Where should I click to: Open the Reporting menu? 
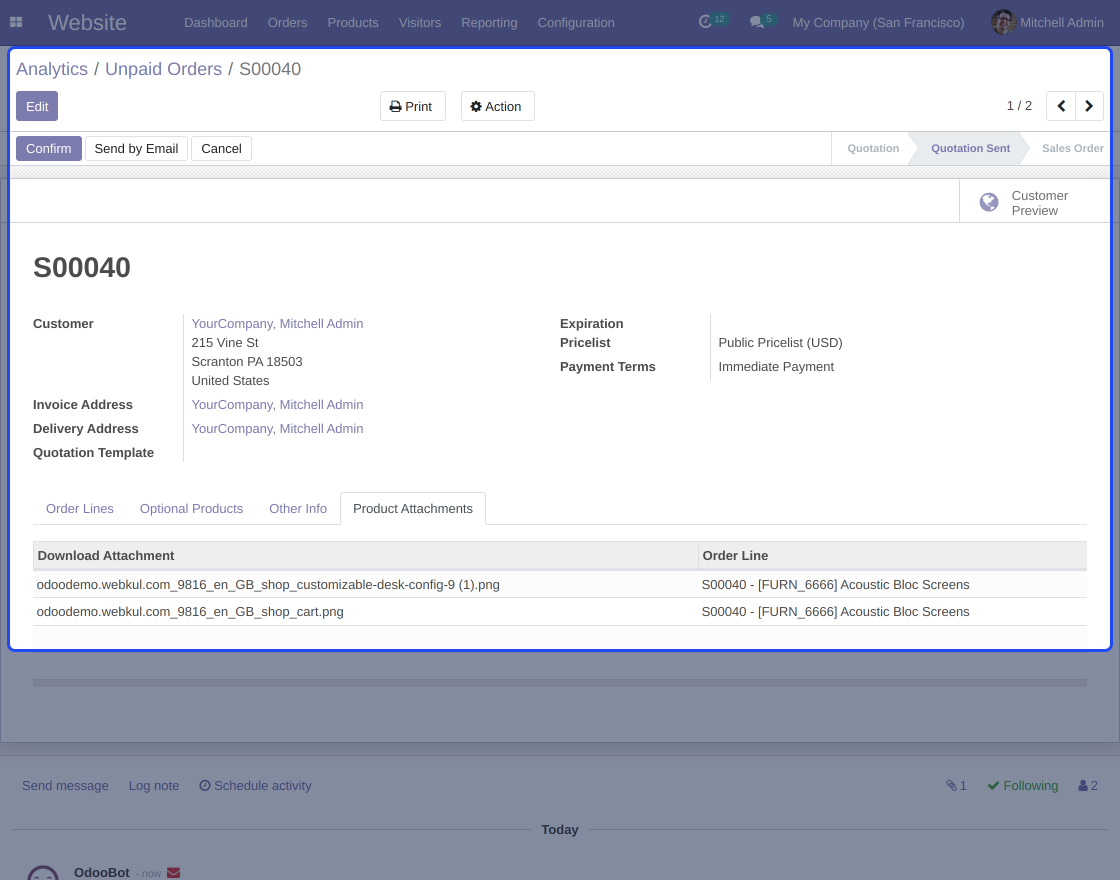tap(489, 23)
